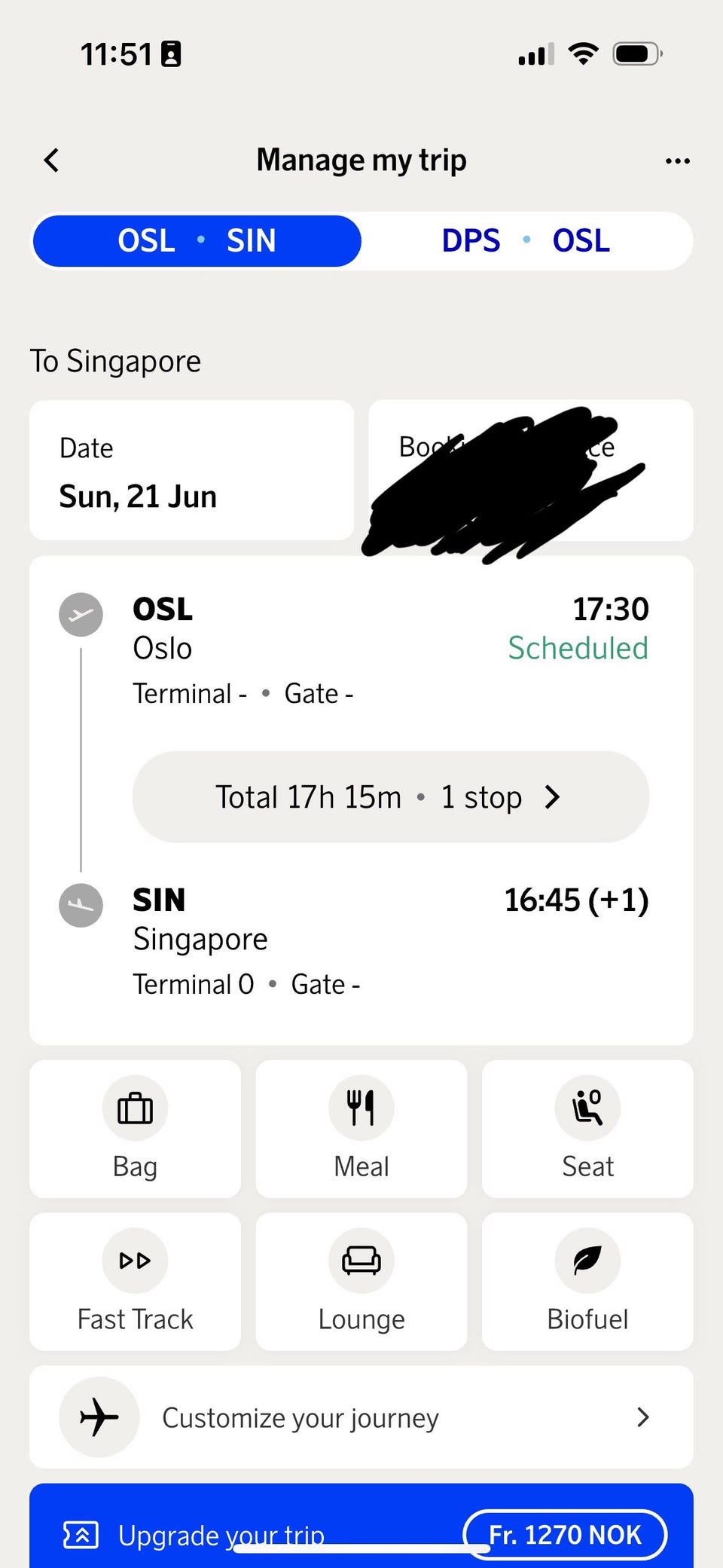Open Meal options with the fork and knife icon
Screen dimensions: 723x1568
click(x=361, y=1108)
